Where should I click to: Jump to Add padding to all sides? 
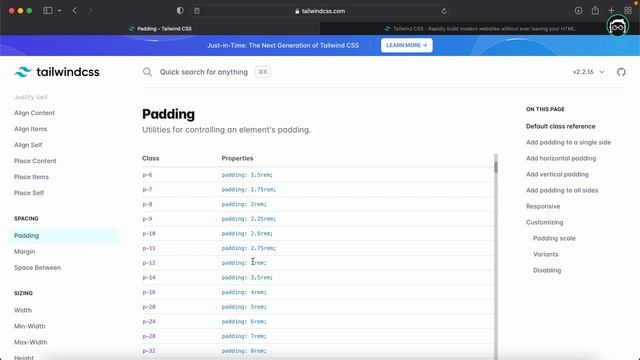[x=562, y=190]
